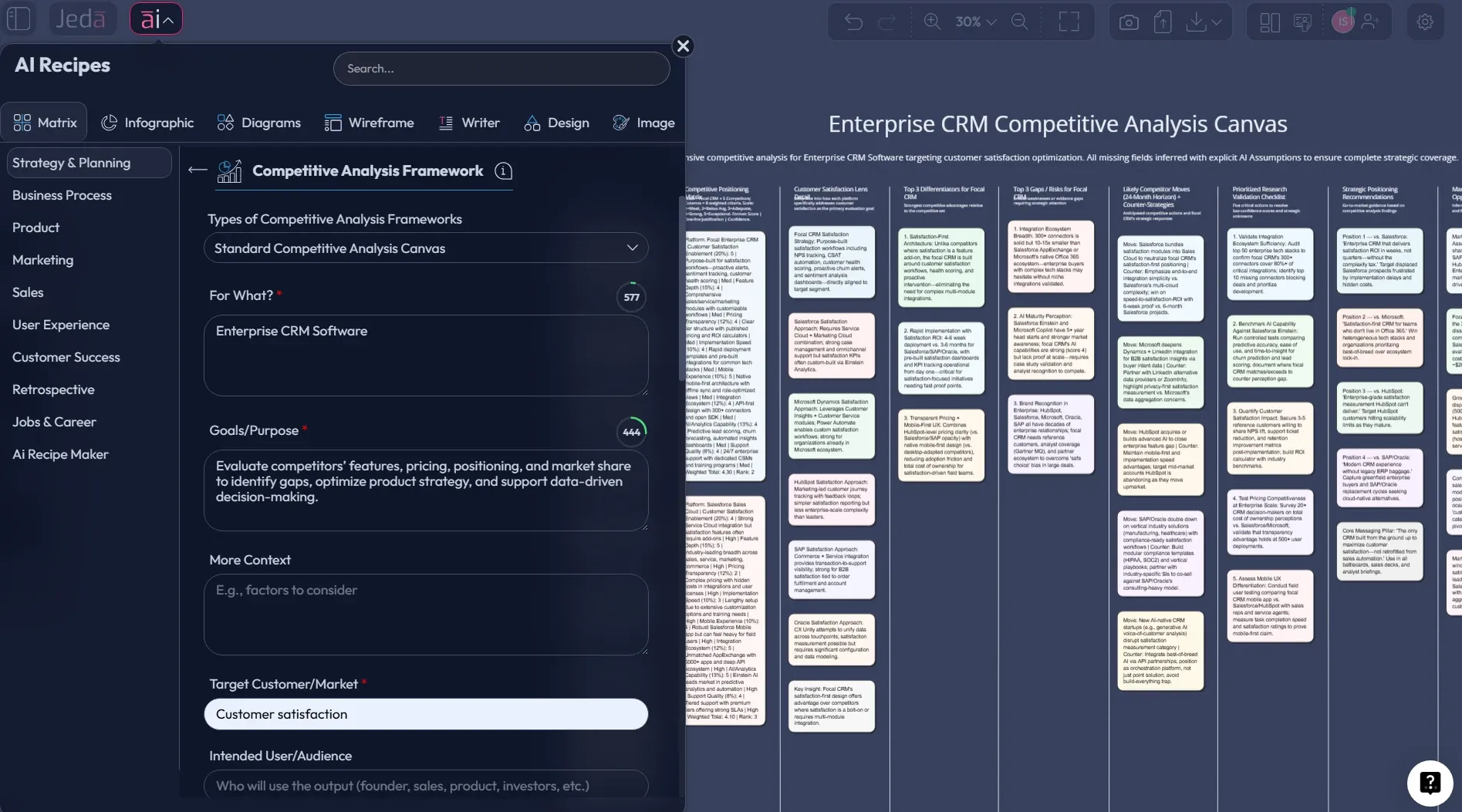Select the Customer Success recipe category

[x=66, y=357]
